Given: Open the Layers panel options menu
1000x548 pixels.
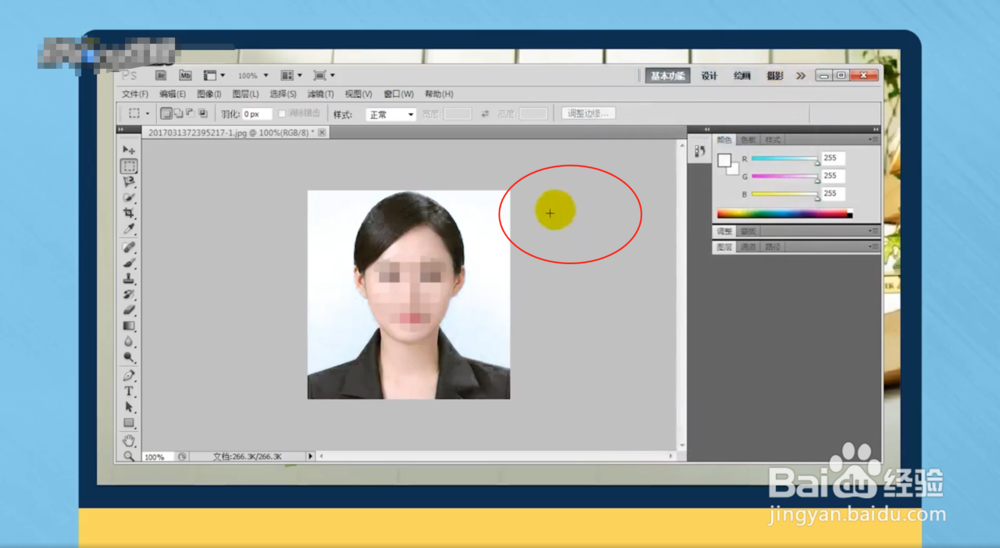Looking at the screenshot, I should (x=873, y=246).
